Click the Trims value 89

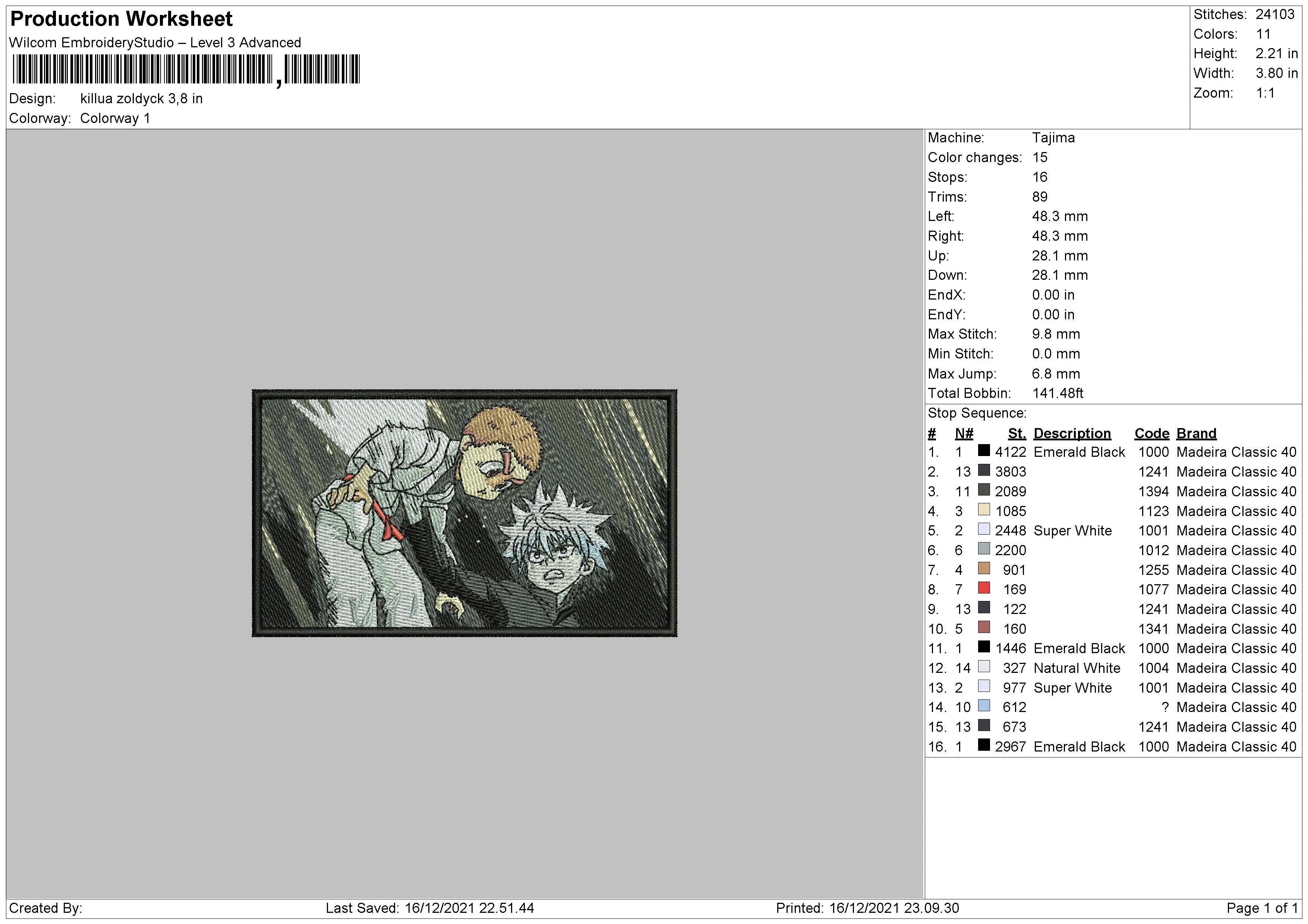click(1040, 197)
